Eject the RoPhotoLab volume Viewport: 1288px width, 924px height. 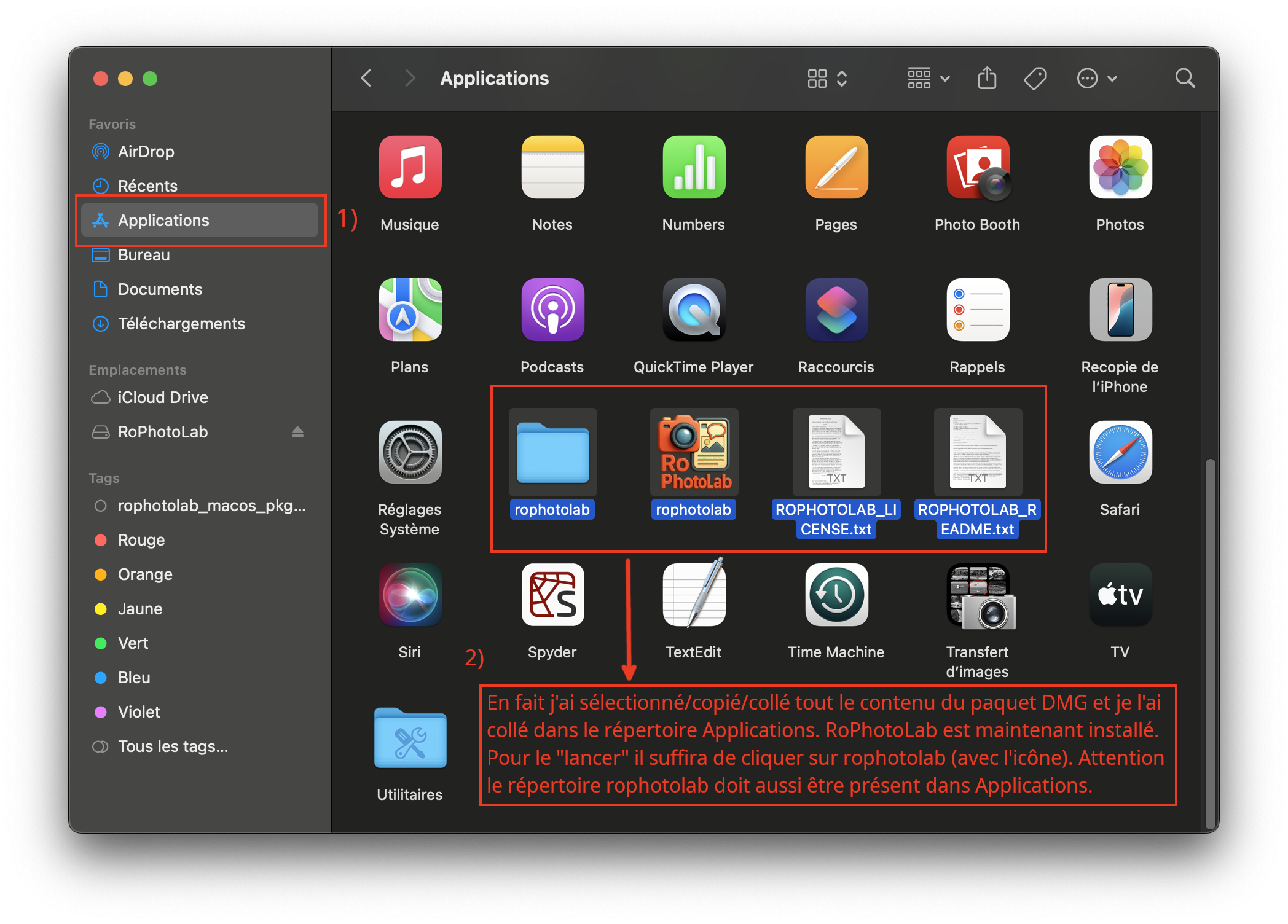(297, 432)
